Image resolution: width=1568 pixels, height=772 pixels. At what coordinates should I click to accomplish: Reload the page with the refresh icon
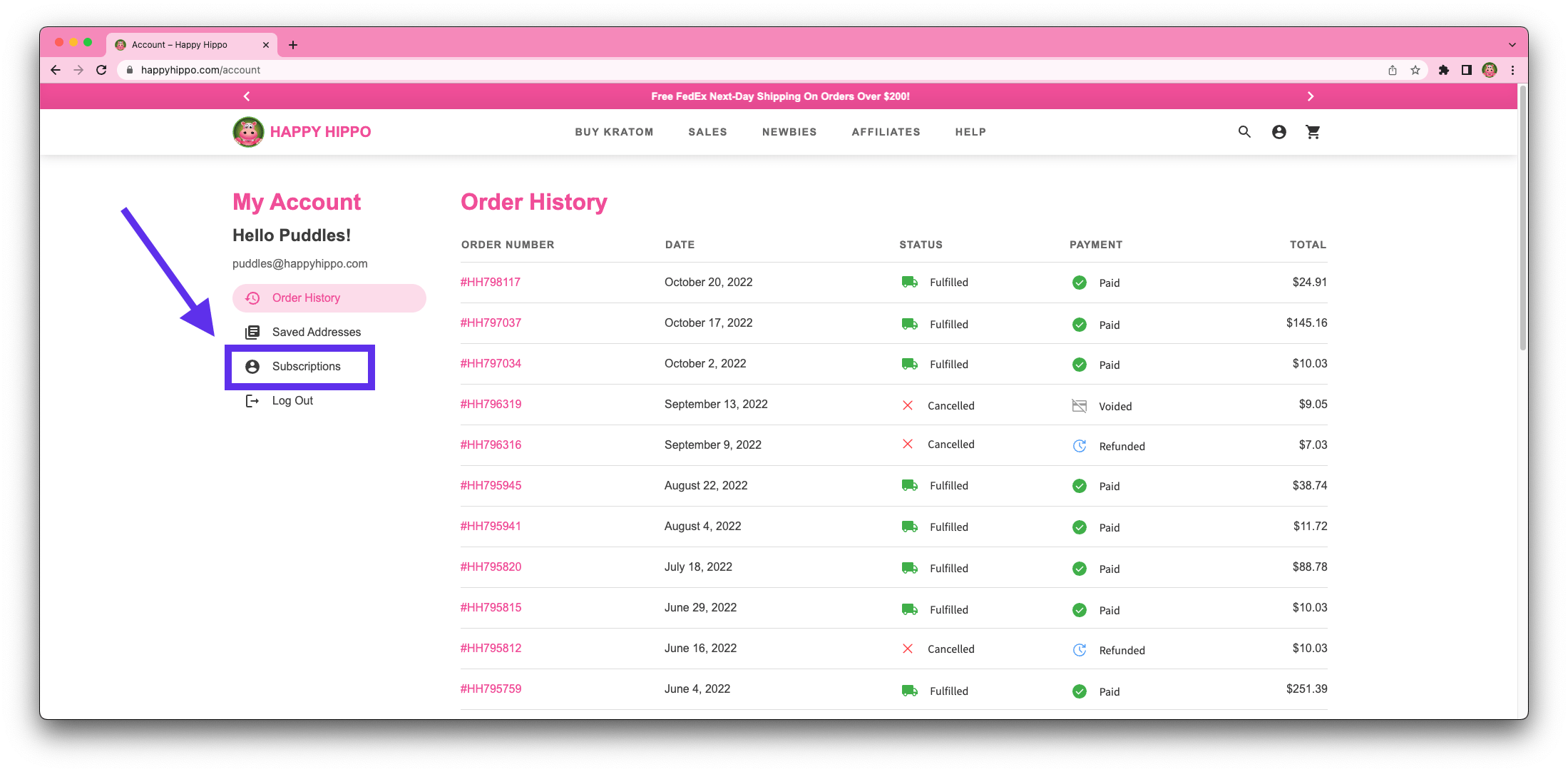[x=101, y=69]
